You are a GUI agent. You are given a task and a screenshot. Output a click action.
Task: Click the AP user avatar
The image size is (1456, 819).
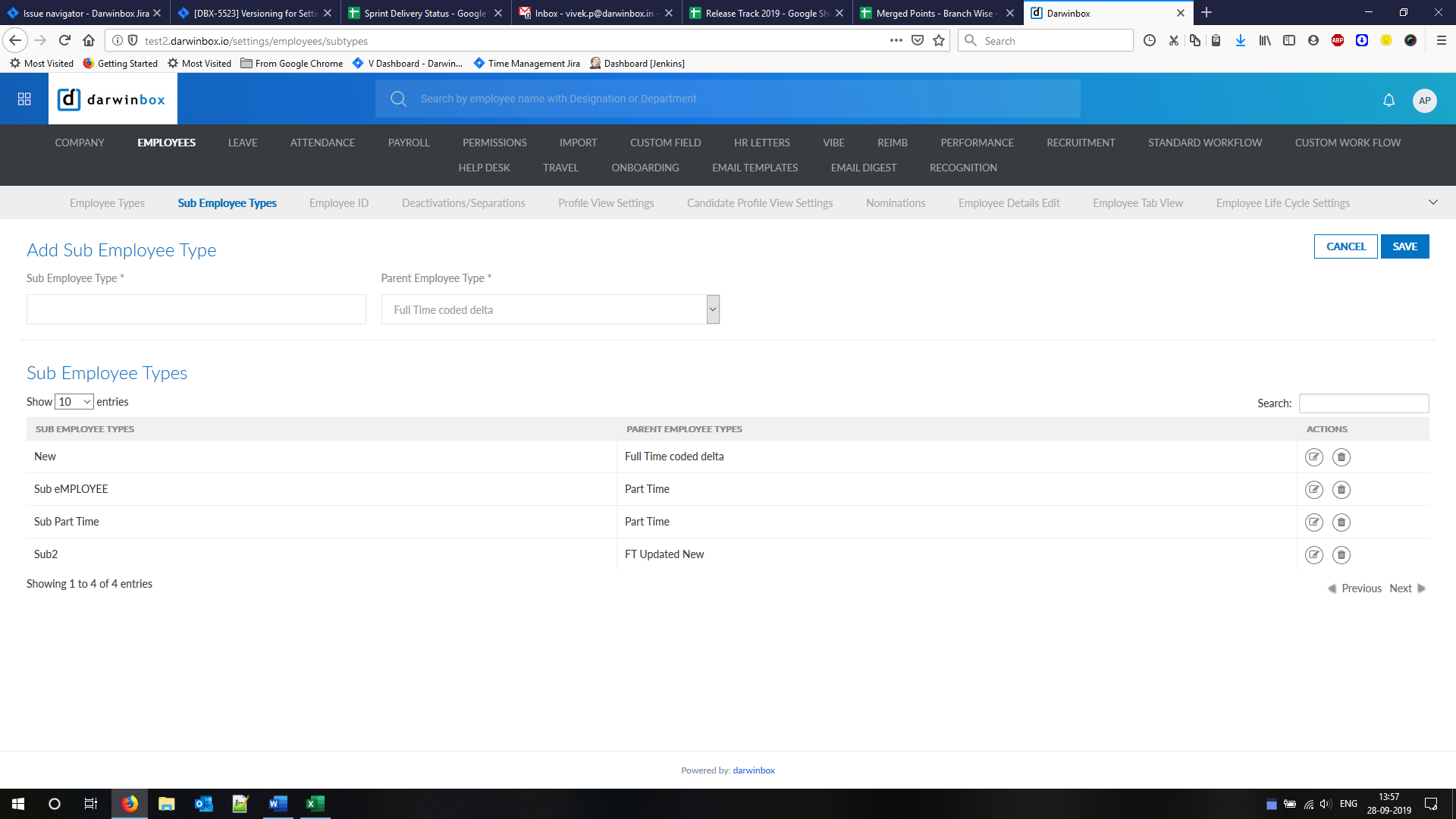[x=1424, y=100]
